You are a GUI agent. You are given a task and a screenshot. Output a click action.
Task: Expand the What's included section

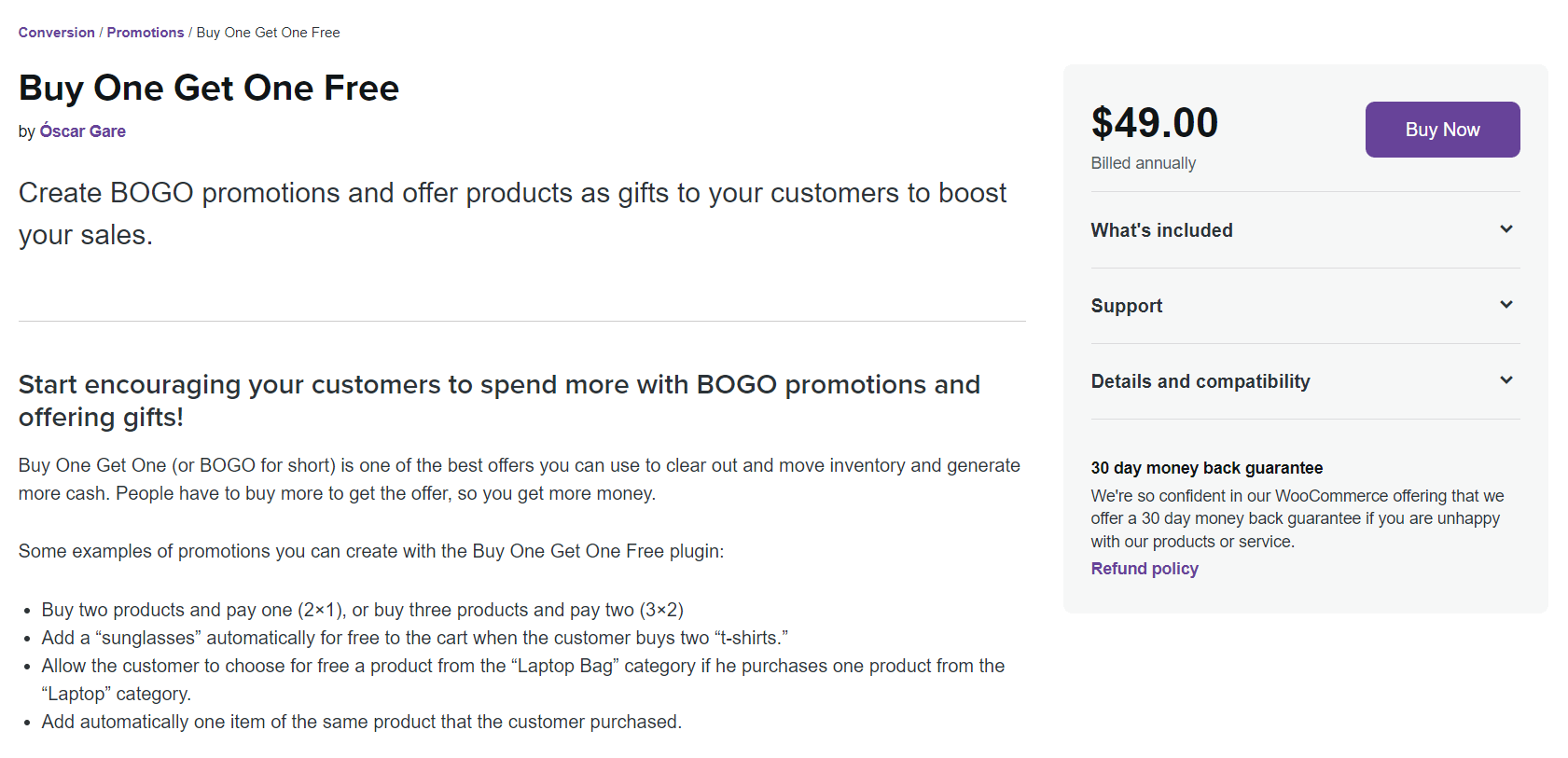coord(1161,229)
